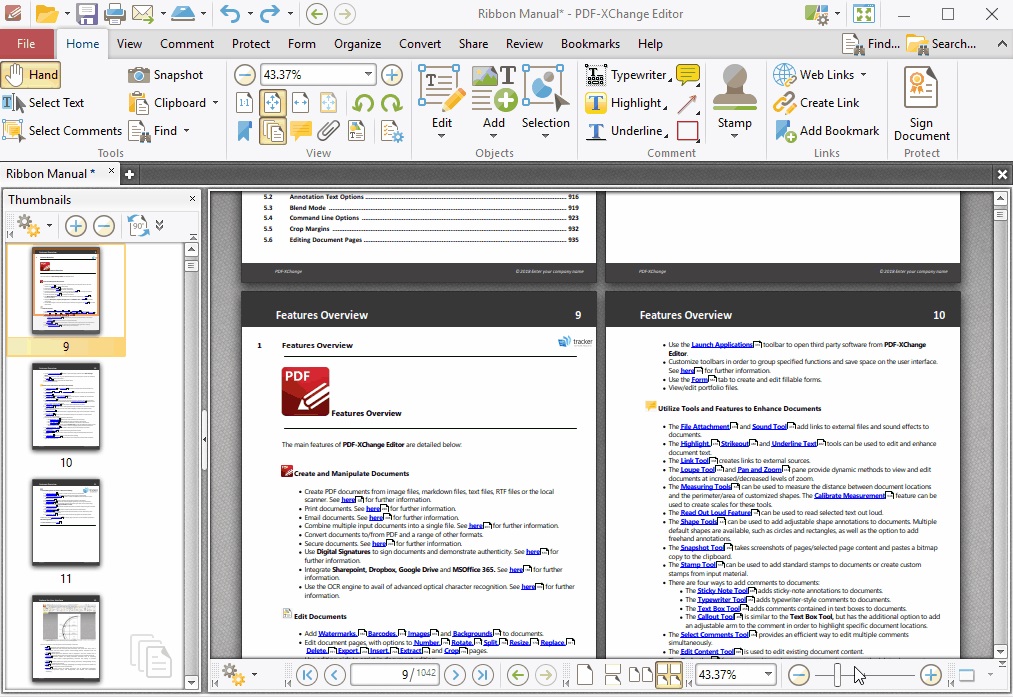Rotate pages 90 degrees in Thumbnails pane
1013x697 pixels.
coord(138,225)
